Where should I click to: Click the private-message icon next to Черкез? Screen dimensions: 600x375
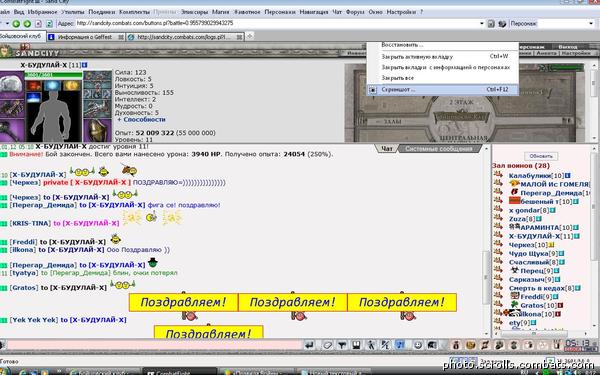click(x=497, y=244)
